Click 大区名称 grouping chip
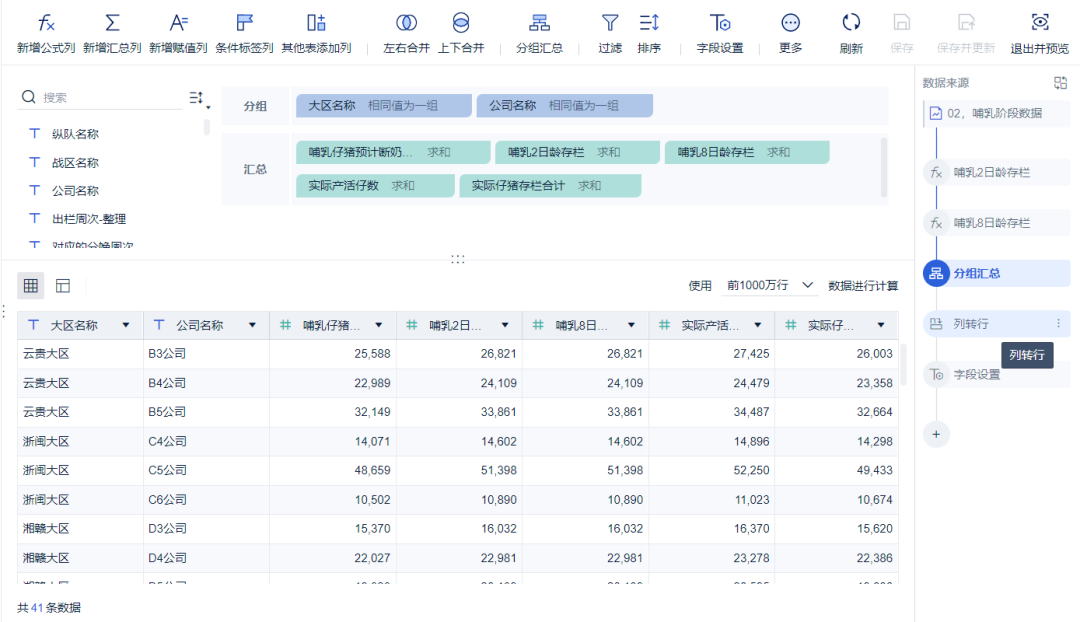The image size is (1080, 622). pyautogui.click(x=384, y=105)
